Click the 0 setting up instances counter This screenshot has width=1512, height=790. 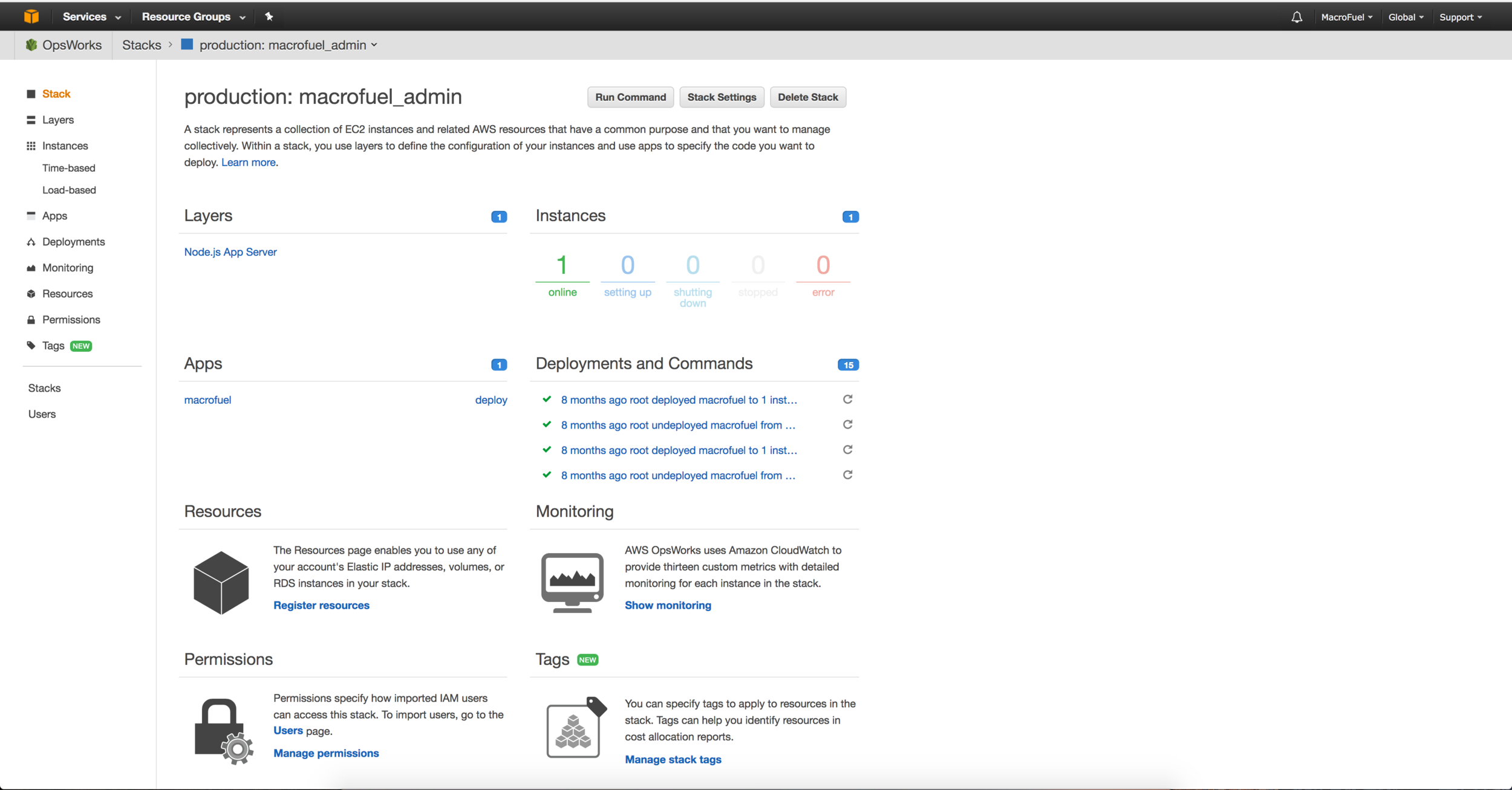pyautogui.click(x=627, y=276)
